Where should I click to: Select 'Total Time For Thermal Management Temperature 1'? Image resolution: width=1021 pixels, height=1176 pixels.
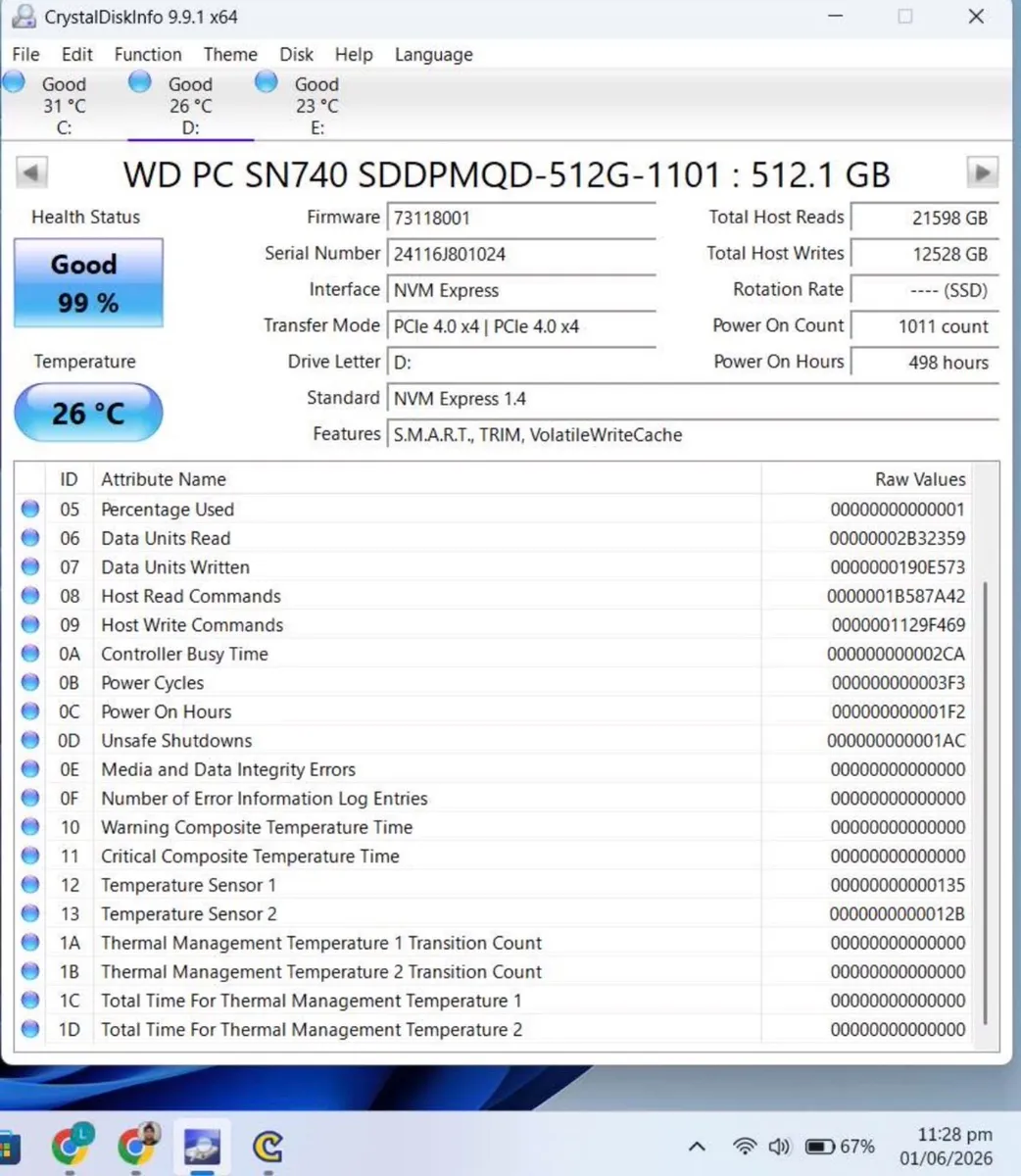[x=312, y=1001]
